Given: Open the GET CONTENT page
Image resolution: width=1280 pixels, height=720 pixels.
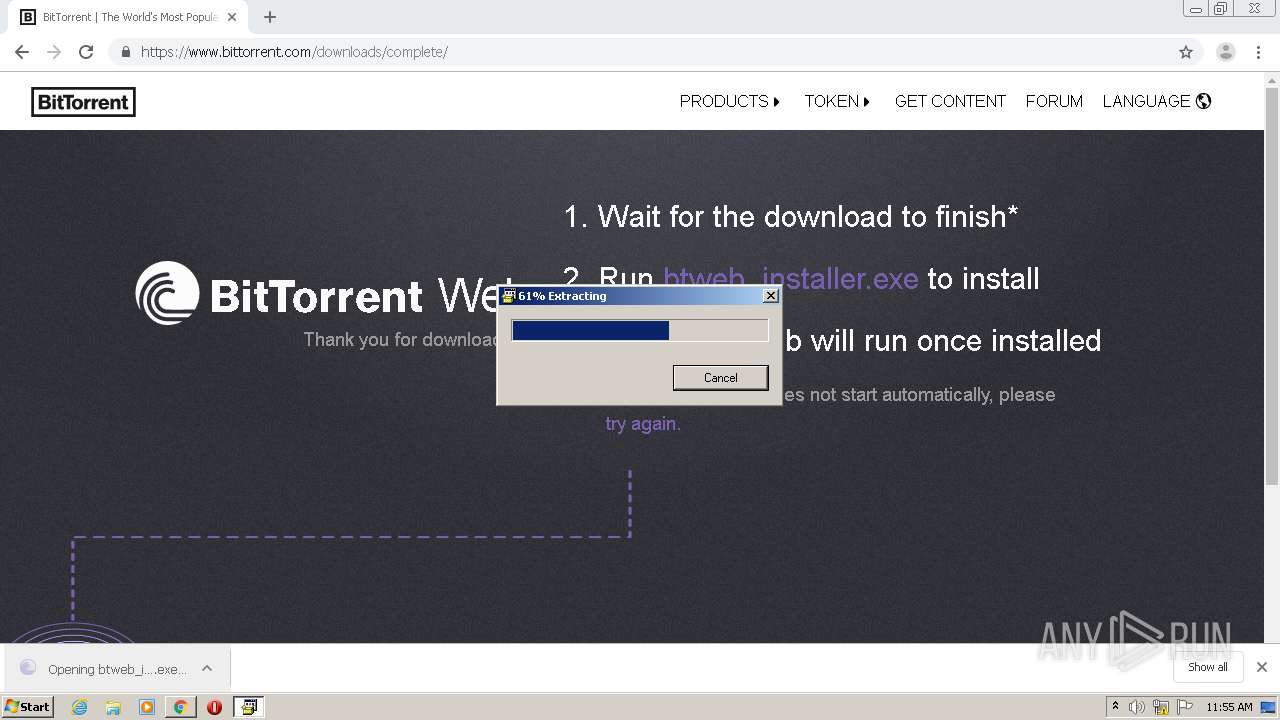Looking at the screenshot, I should tap(950, 101).
